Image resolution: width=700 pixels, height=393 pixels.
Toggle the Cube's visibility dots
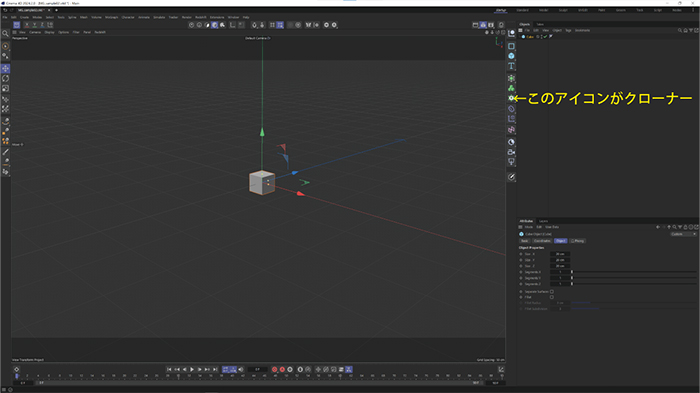pos(542,37)
